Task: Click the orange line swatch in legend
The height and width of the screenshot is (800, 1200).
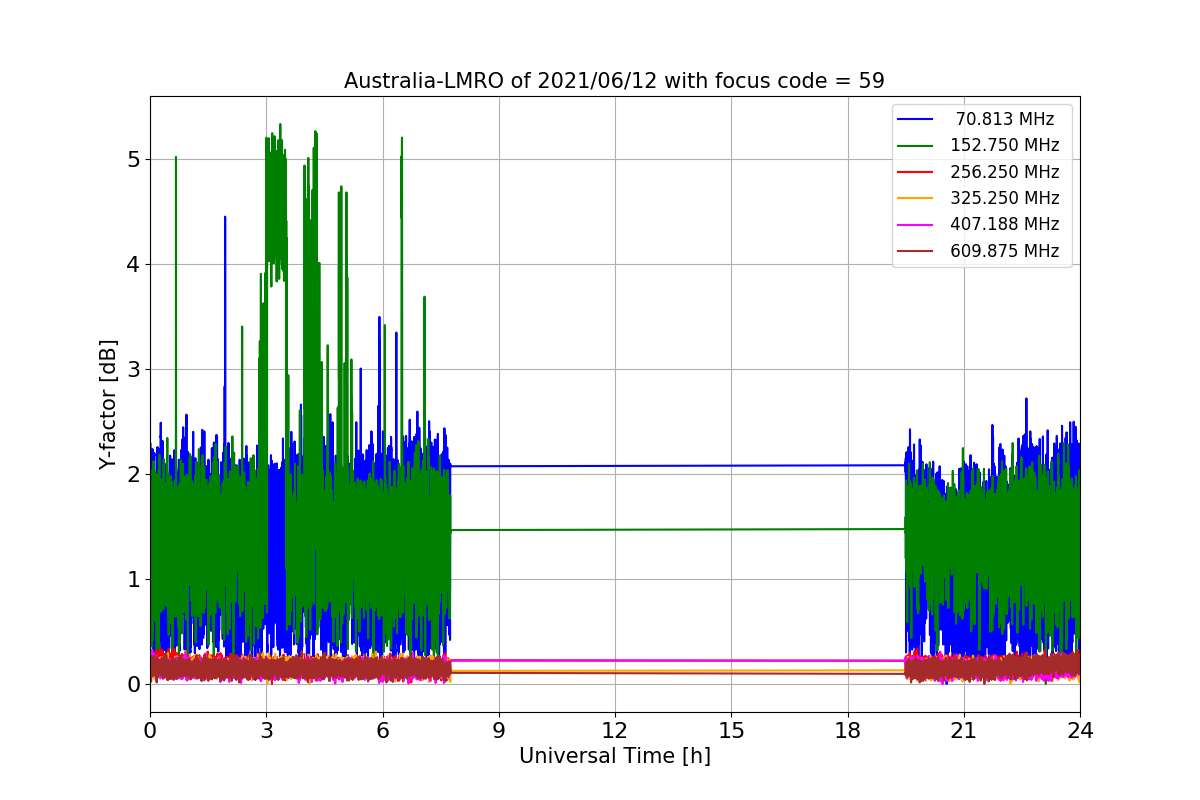Action: [915, 199]
